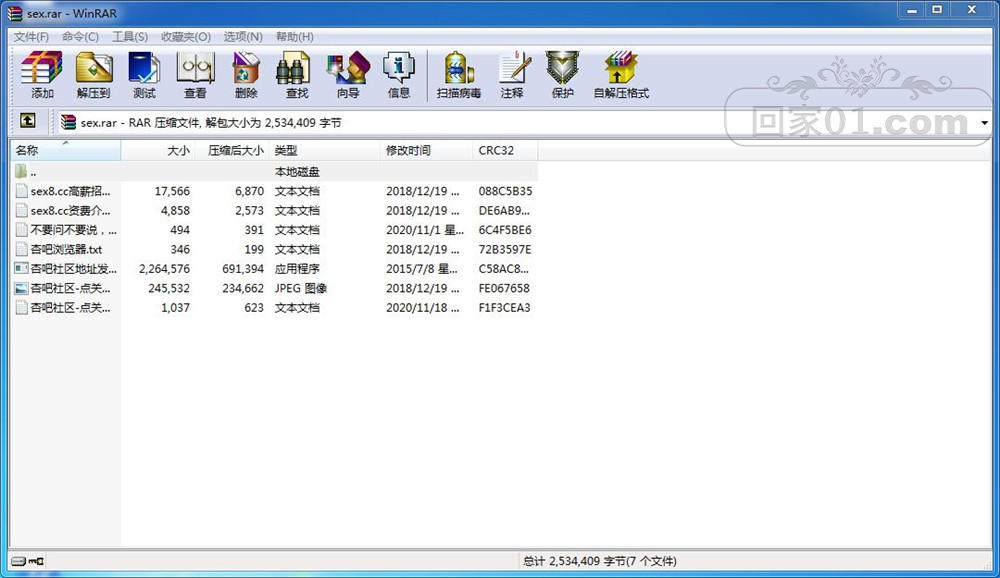Click the size value "245,532"

point(169,288)
